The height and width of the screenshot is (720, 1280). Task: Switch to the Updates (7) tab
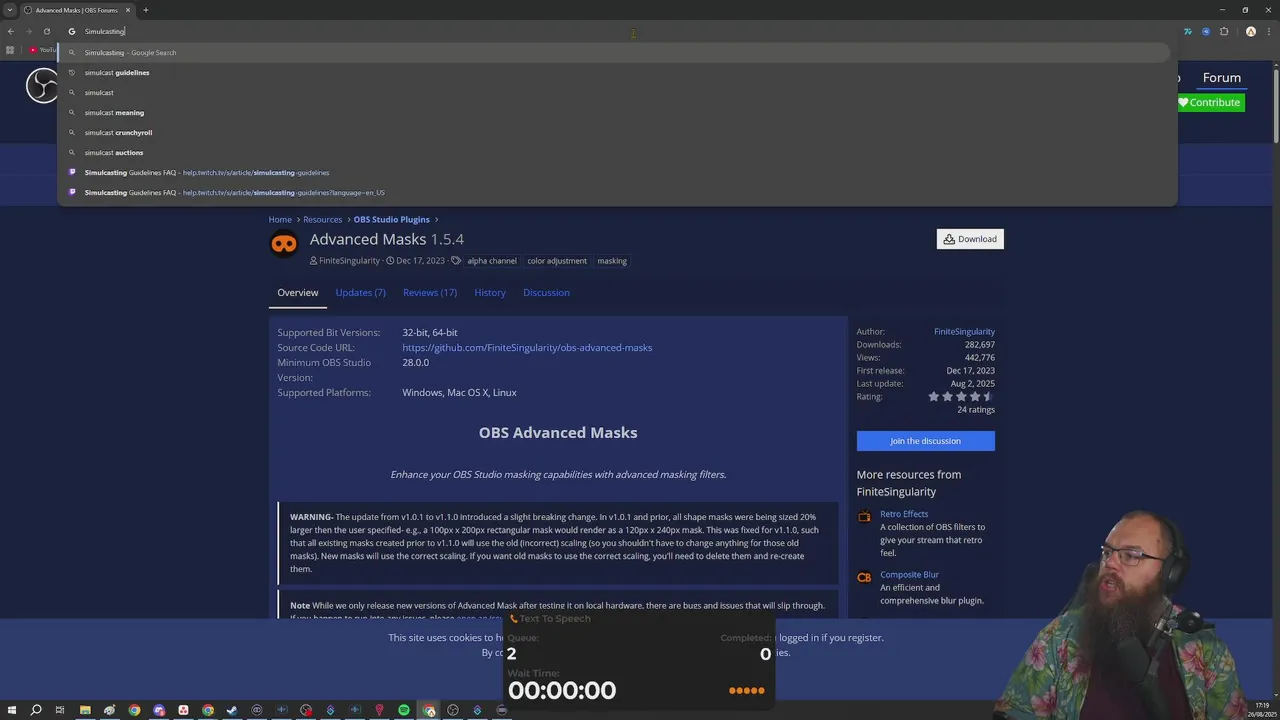point(360,292)
